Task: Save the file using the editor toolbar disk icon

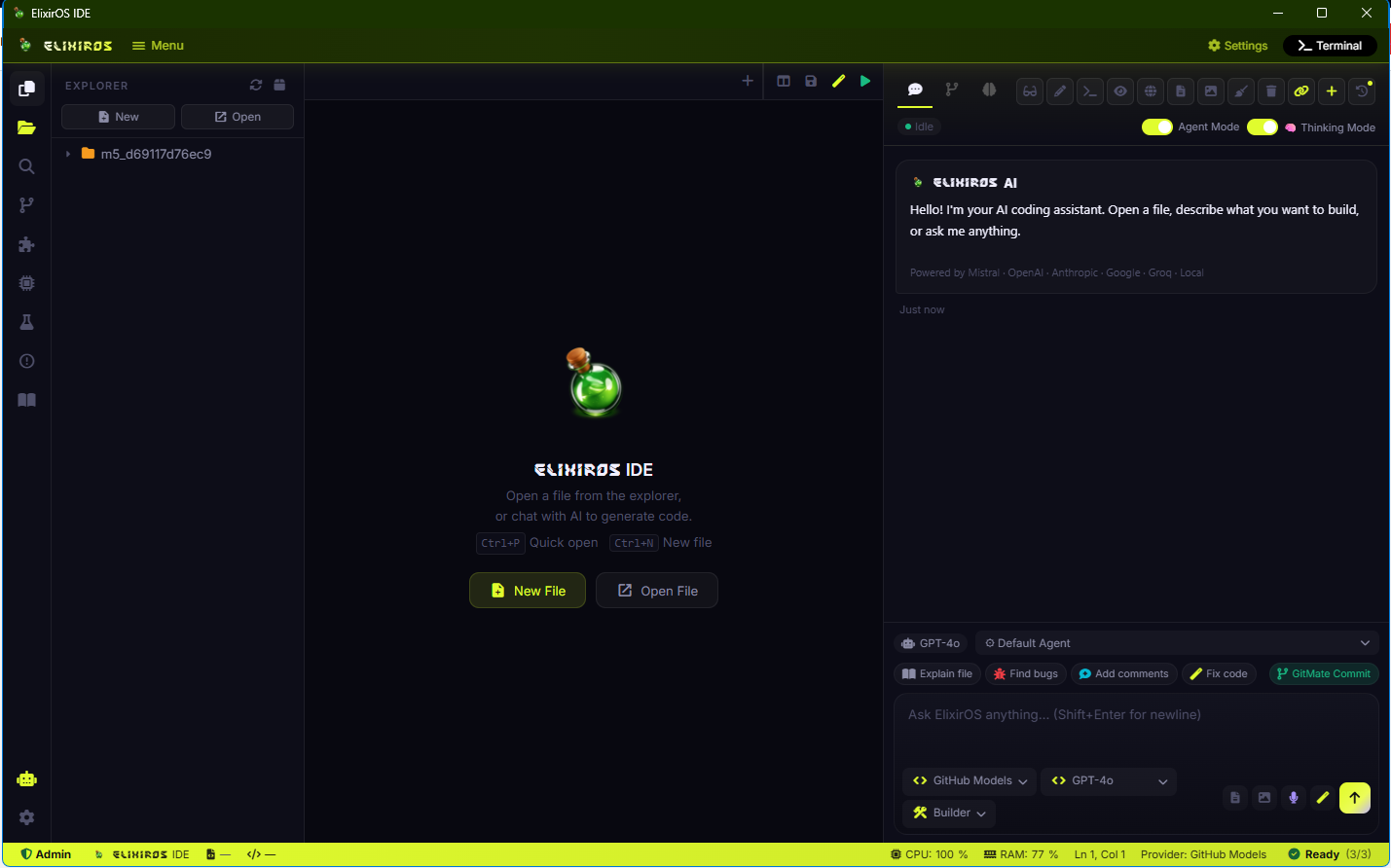Action: [x=811, y=81]
